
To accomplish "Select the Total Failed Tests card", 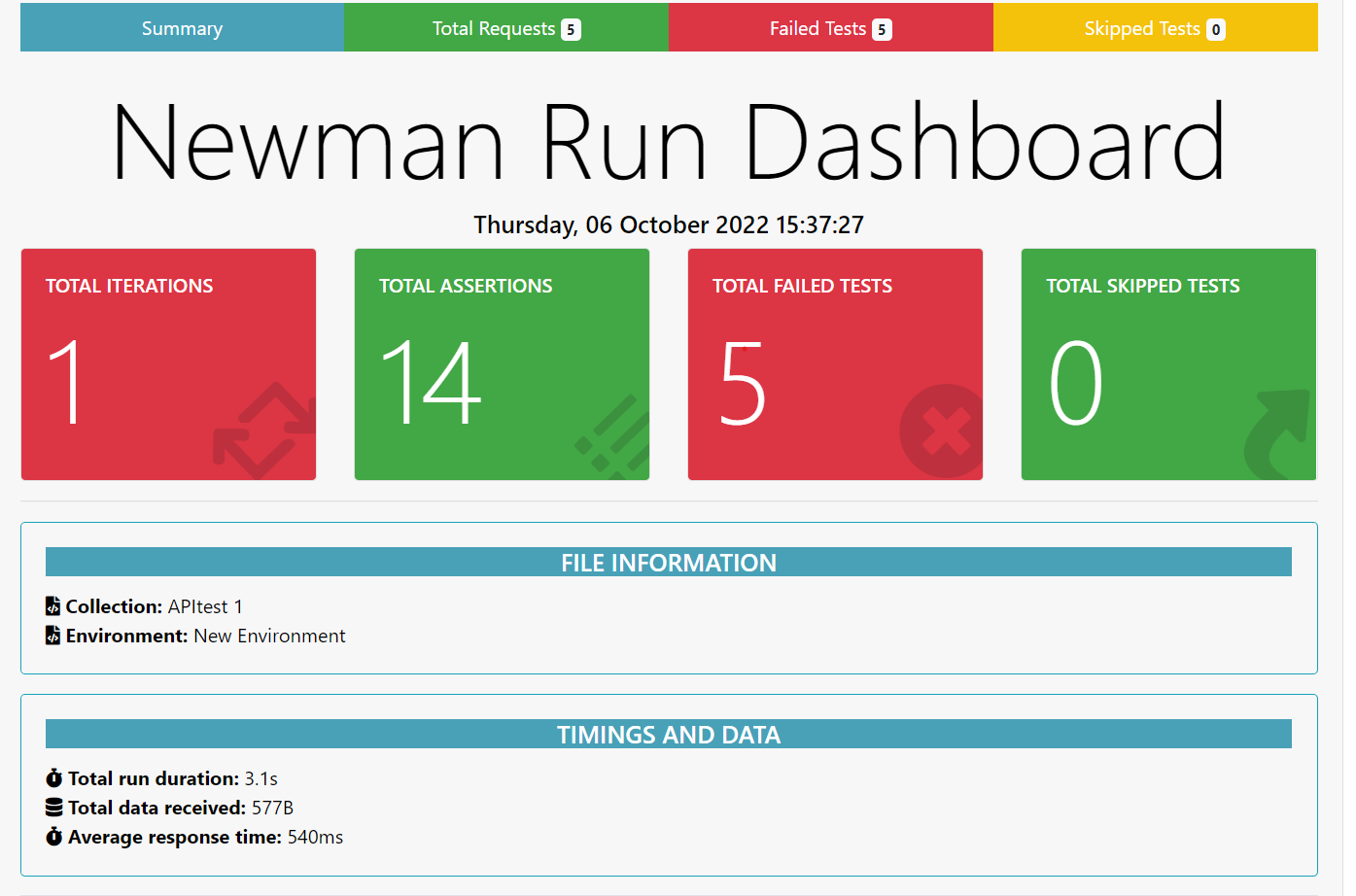I will (x=835, y=364).
